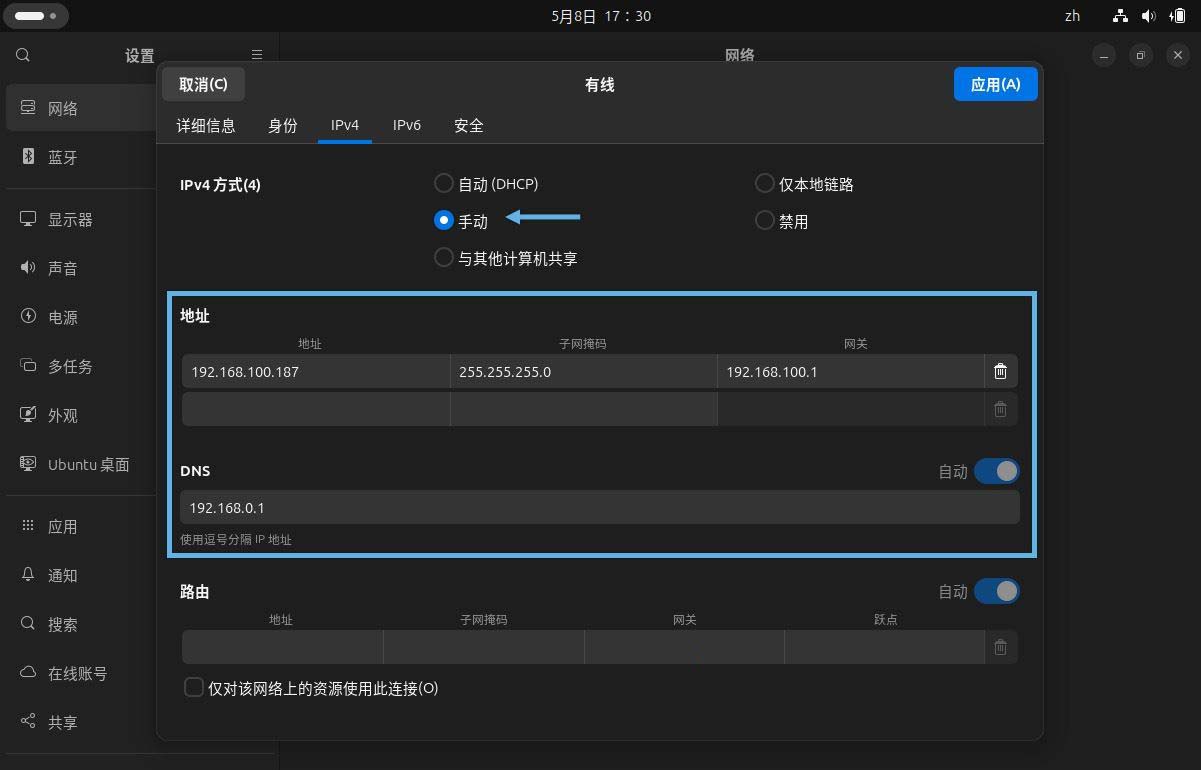Enable 仅对该网络上的资源使用此连接 checkbox
This screenshot has width=1201, height=770.
193,688
